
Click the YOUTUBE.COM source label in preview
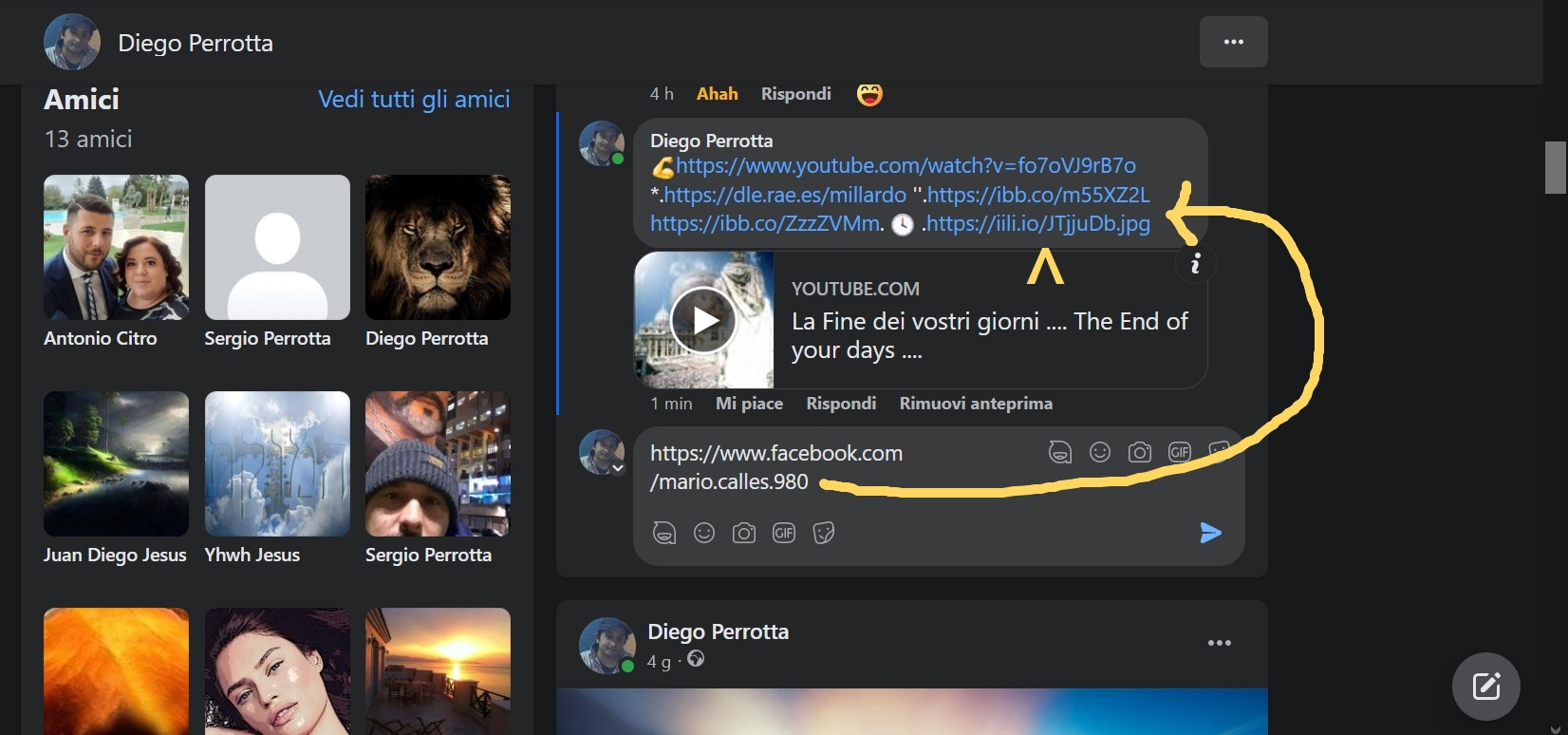pyautogui.click(x=855, y=289)
